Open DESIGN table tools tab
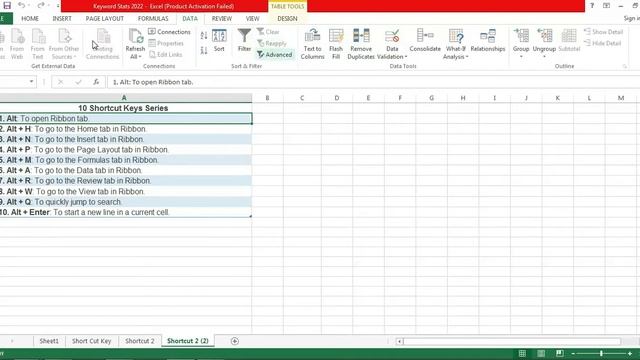This screenshot has width=640, height=360. tap(287, 19)
